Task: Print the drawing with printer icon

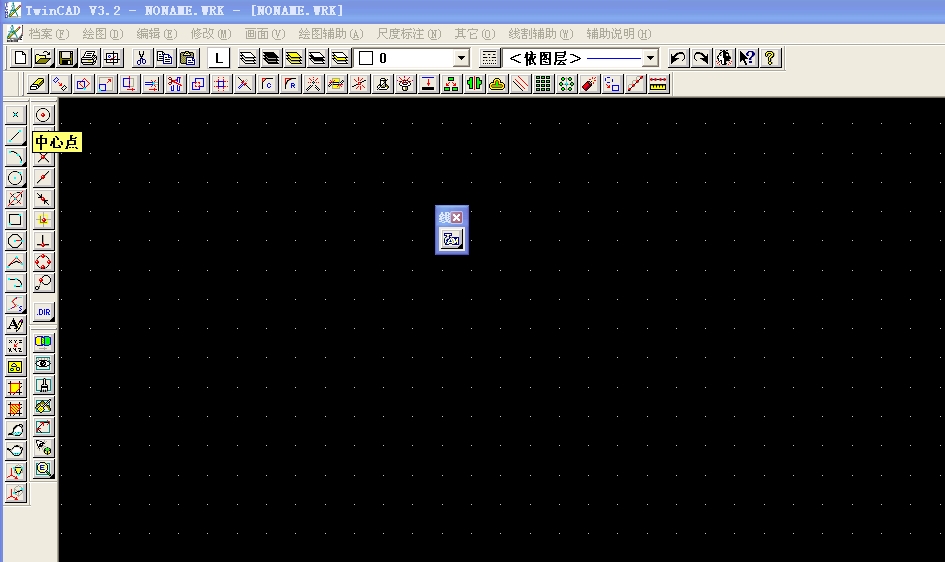Action: [89, 58]
